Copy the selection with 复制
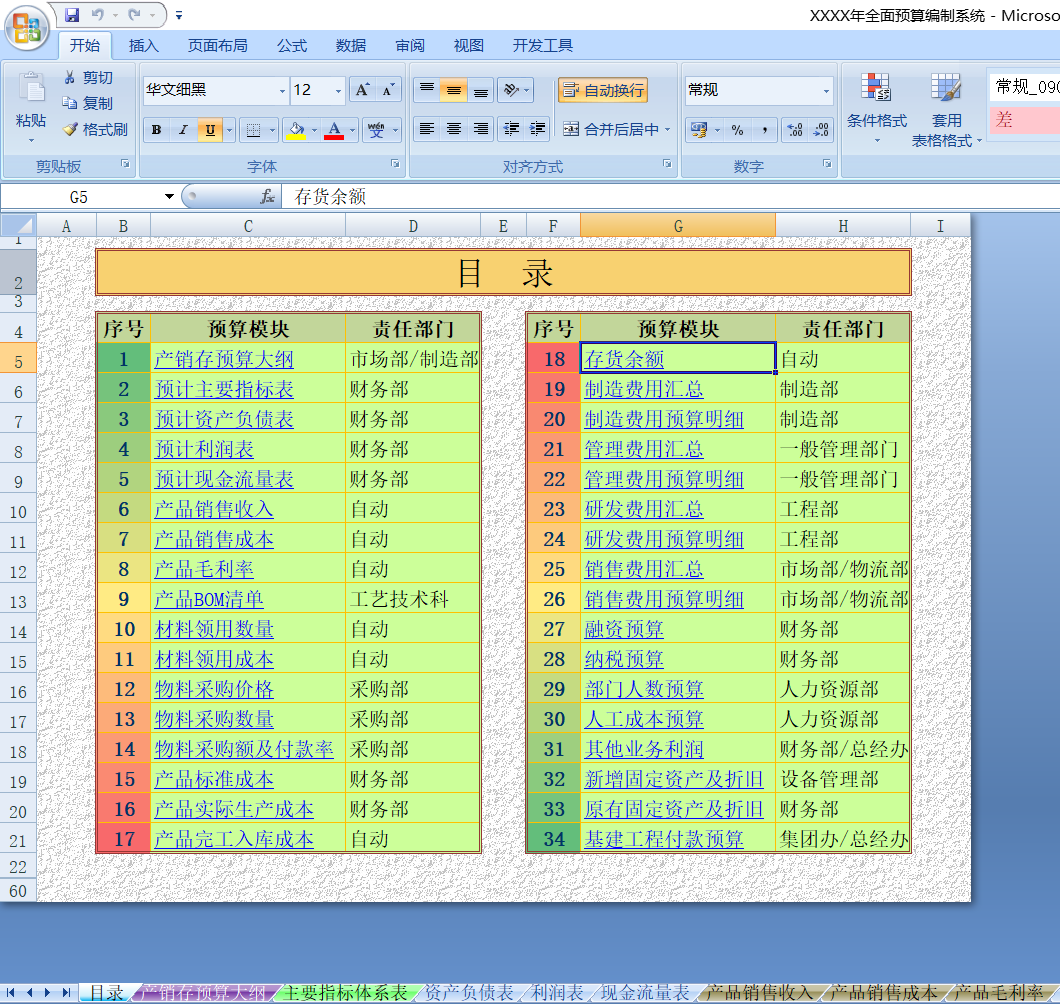 coord(88,103)
